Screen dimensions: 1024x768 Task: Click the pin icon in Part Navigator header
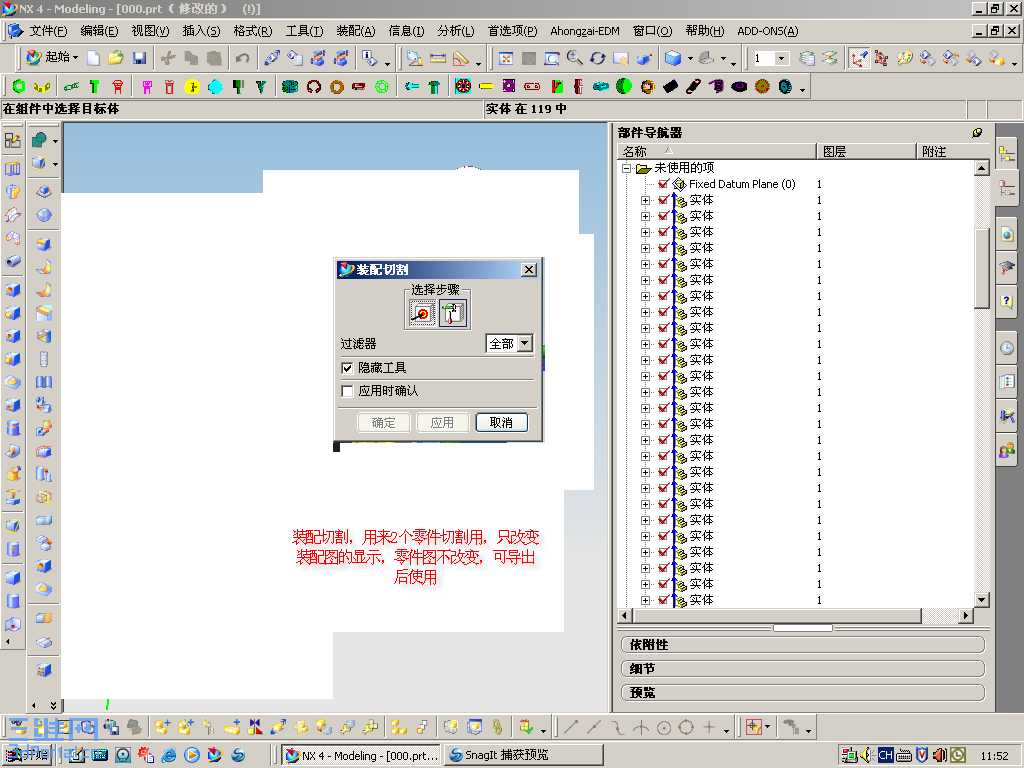tap(977, 133)
